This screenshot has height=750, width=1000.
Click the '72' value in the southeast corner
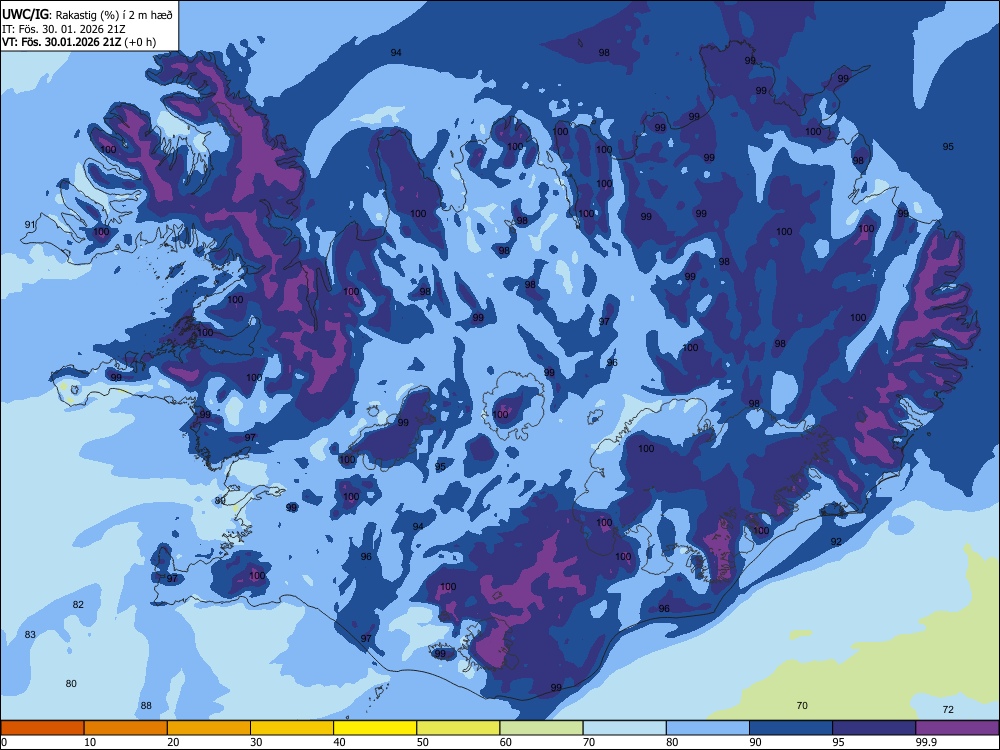click(948, 710)
